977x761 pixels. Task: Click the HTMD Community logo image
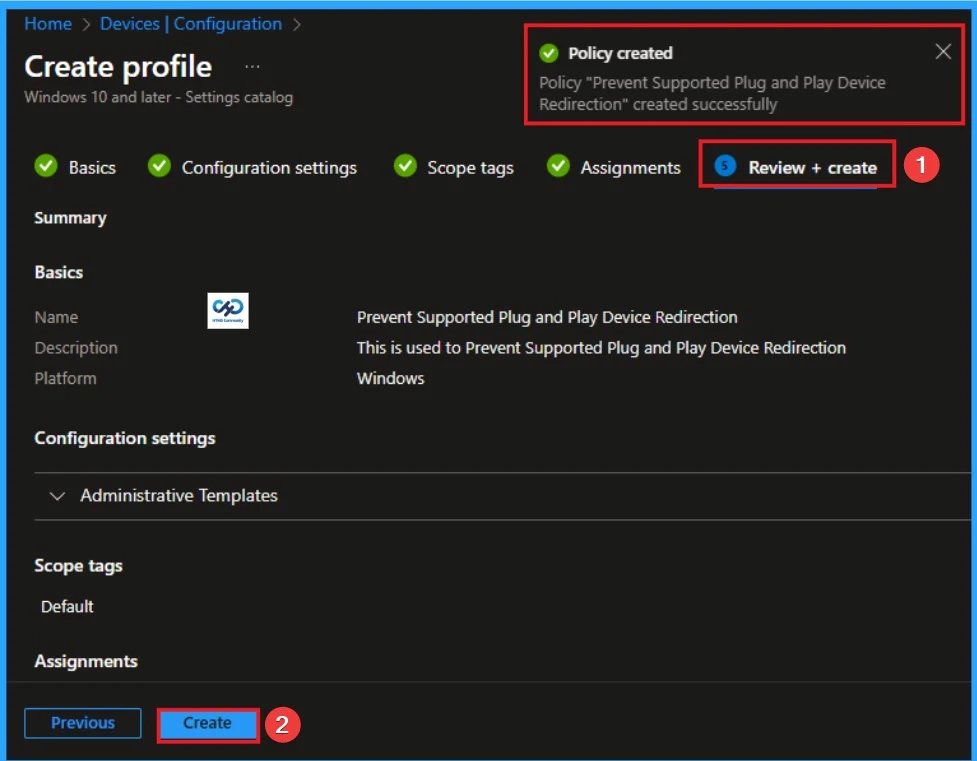(227, 311)
